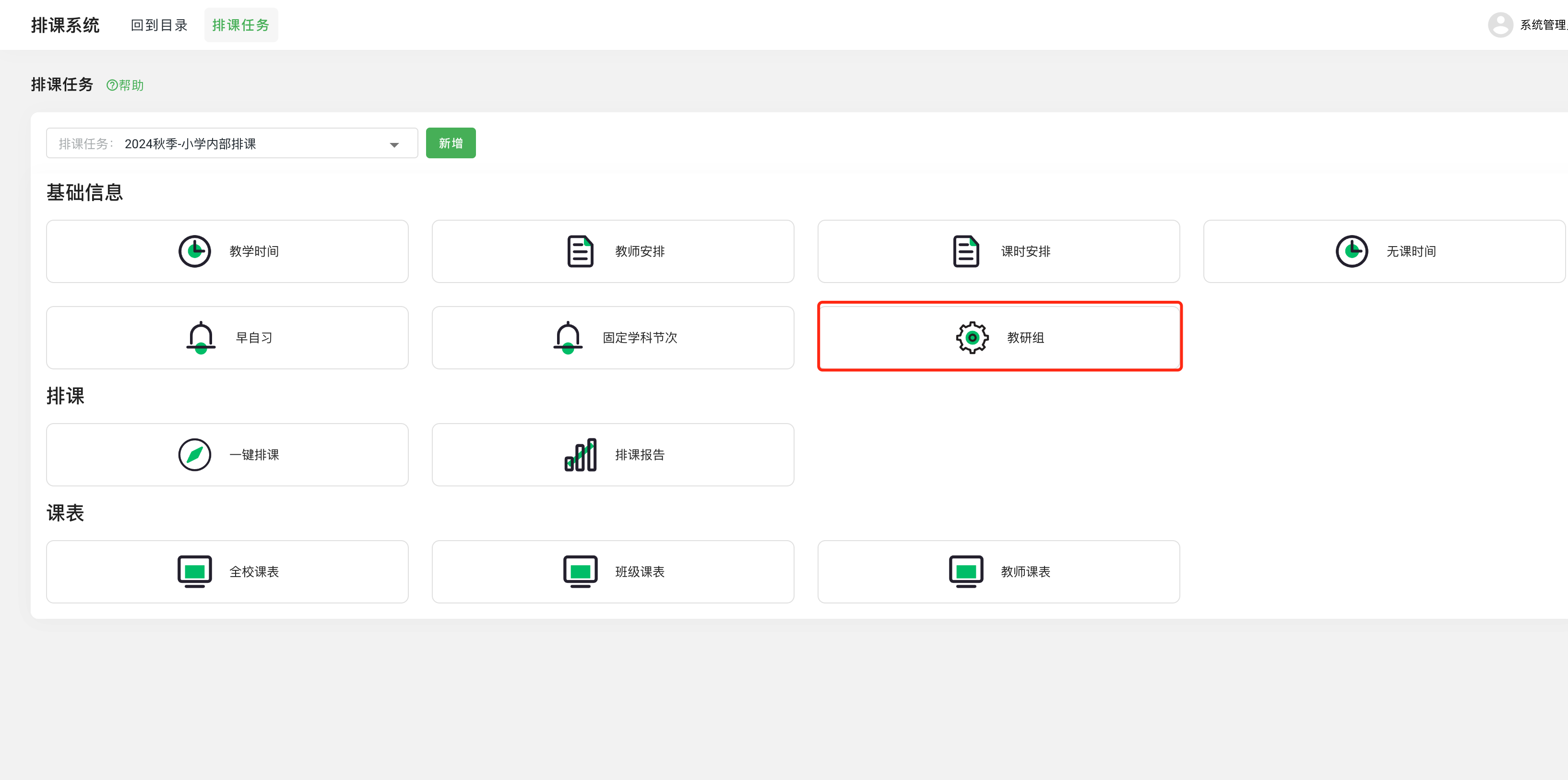Image resolution: width=1568 pixels, height=780 pixels.
Task: Click the 全校课表 monitor icon
Action: (194, 571)
